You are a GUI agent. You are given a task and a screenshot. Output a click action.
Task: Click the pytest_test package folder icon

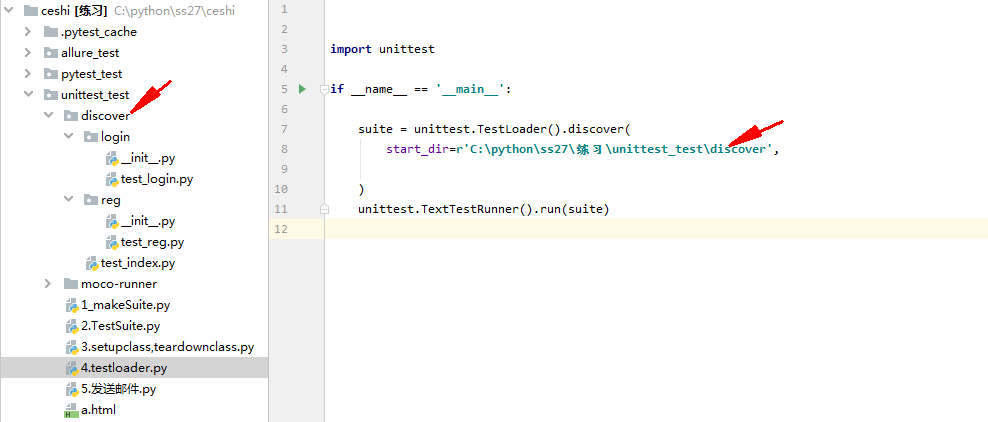pos(50,74)
